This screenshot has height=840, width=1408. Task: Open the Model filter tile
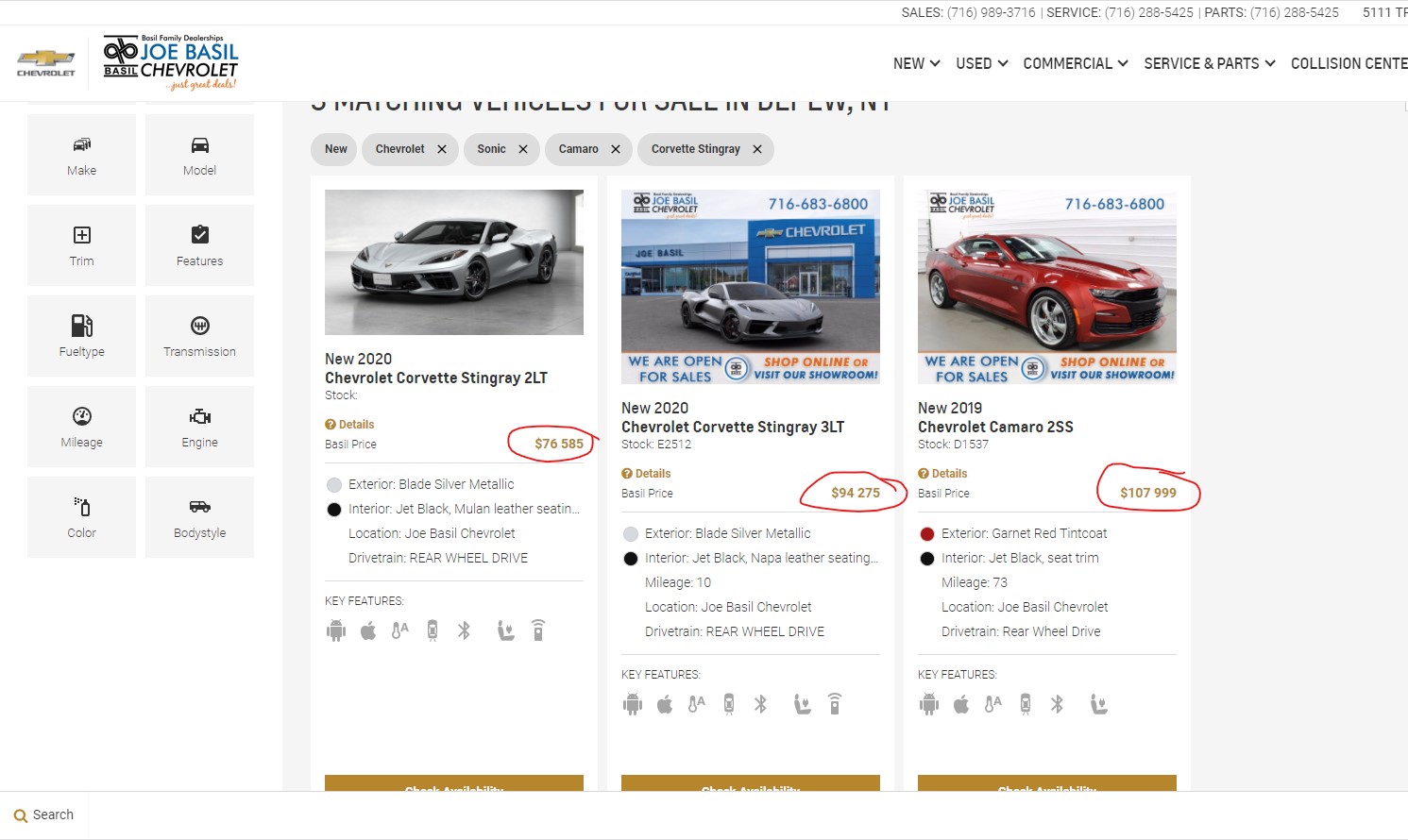pos(199,155)
